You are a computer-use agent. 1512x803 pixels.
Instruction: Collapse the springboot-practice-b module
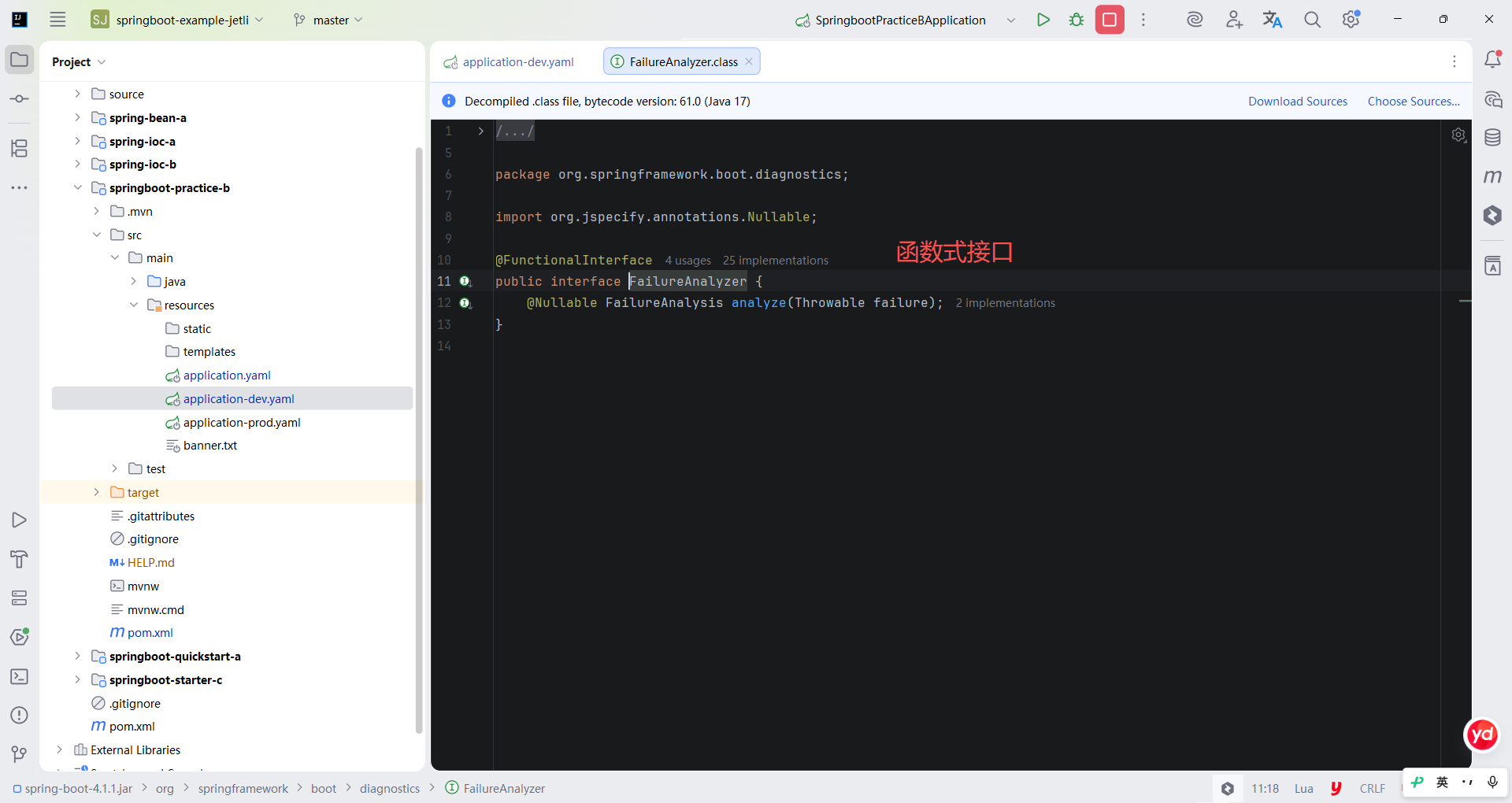click(77, 187)
